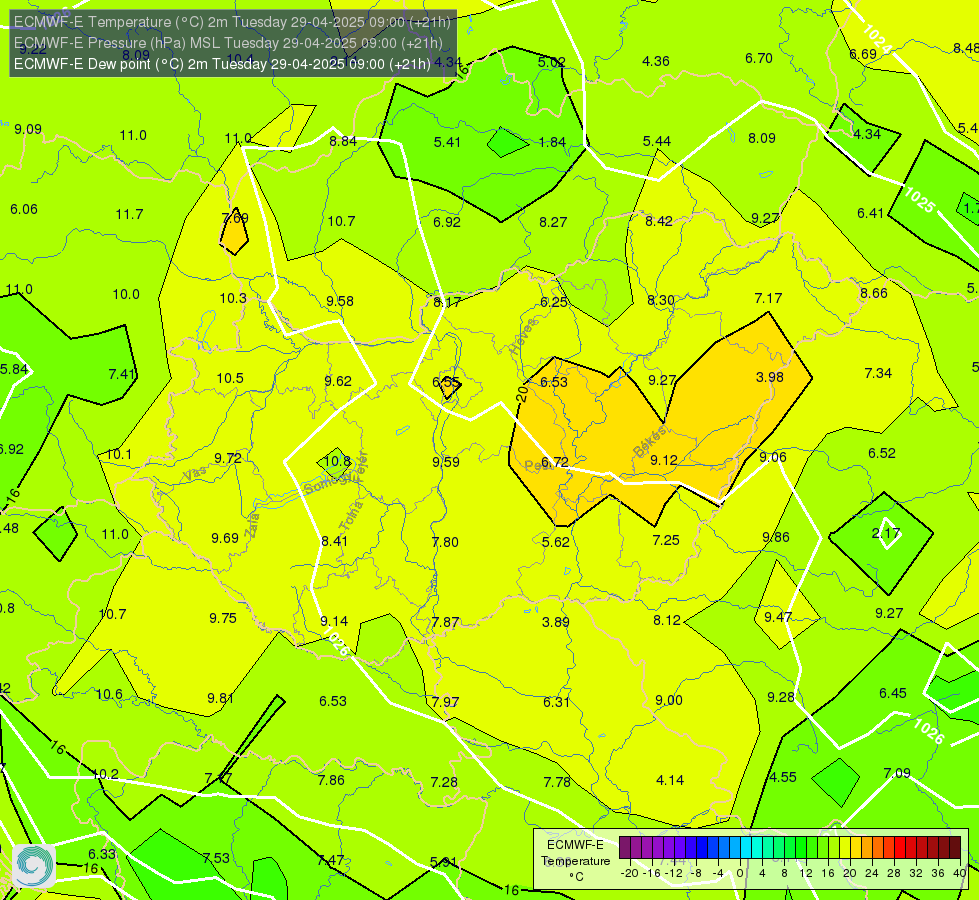Click the dew point value 4.55
The image size is (979, 900).
(x=783, y=778)
